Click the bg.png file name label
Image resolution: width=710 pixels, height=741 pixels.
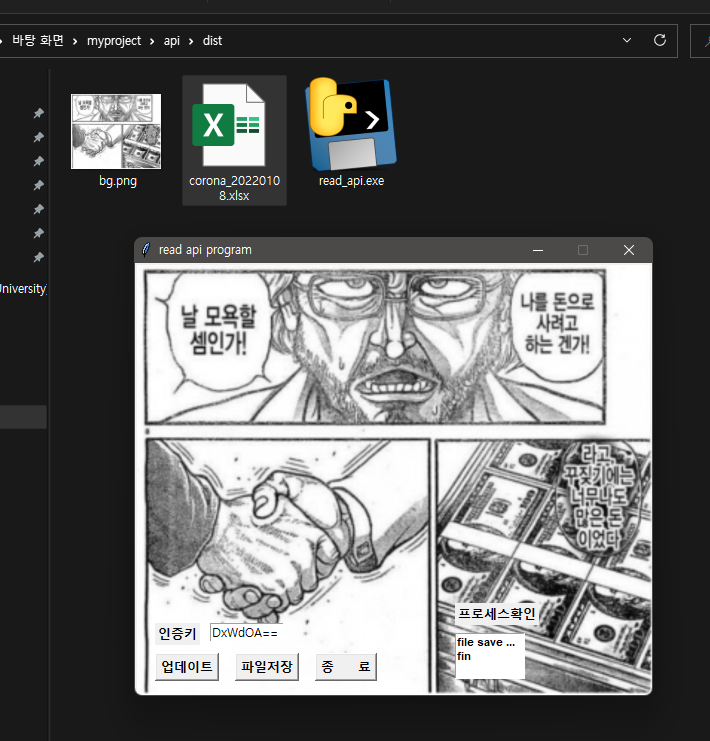pos(118,181)
